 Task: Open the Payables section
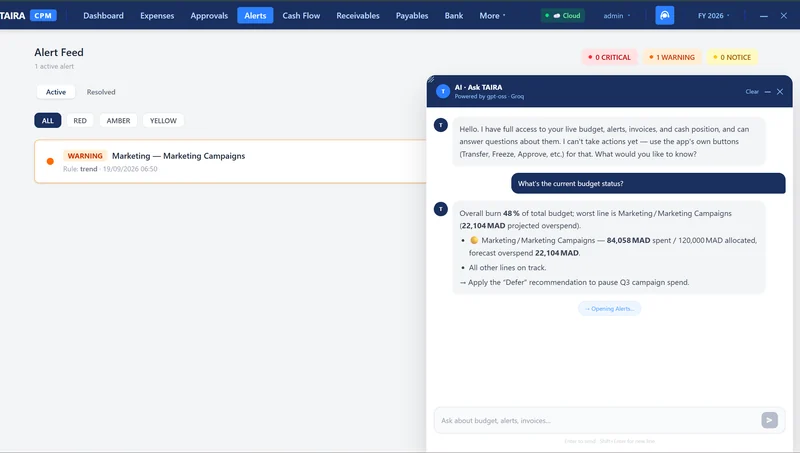coord(412,15)
